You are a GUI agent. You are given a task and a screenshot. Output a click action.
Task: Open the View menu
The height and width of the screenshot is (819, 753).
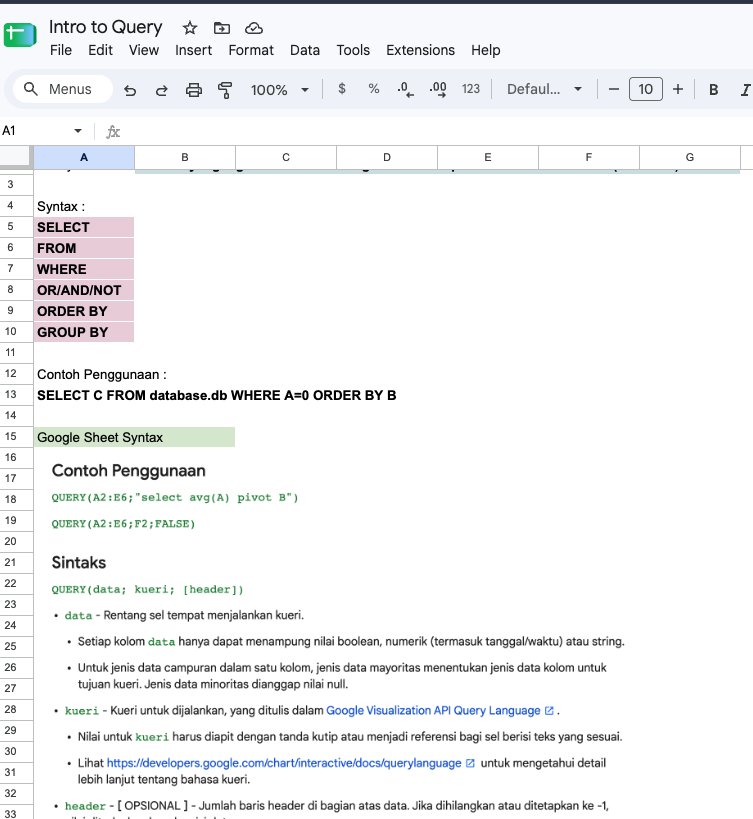[144, 50]
